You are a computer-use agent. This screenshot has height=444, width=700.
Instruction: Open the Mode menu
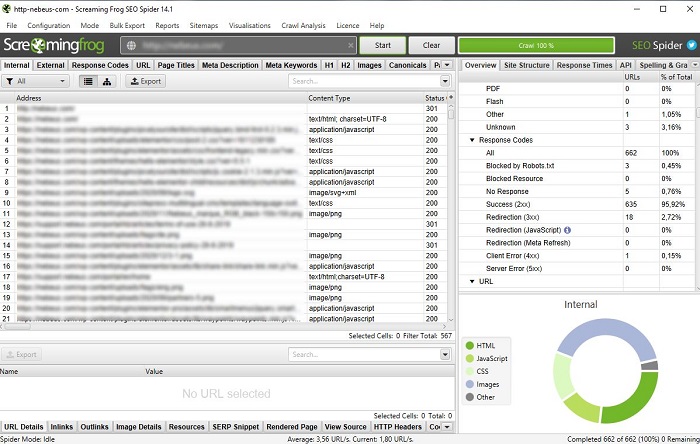click(x=90, y=25)
